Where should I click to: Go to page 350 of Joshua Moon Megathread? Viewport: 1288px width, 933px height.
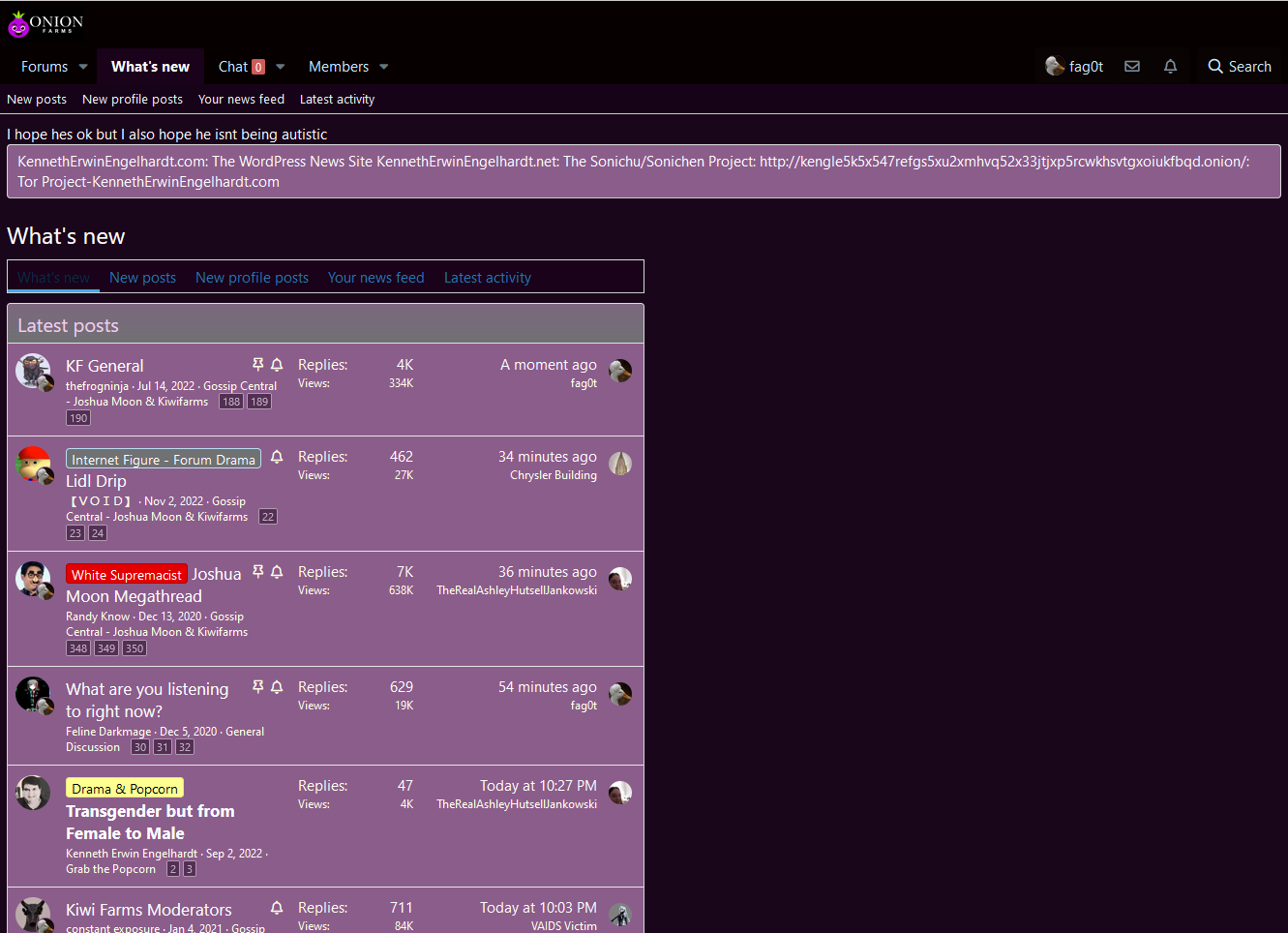(x=135, y=648)
